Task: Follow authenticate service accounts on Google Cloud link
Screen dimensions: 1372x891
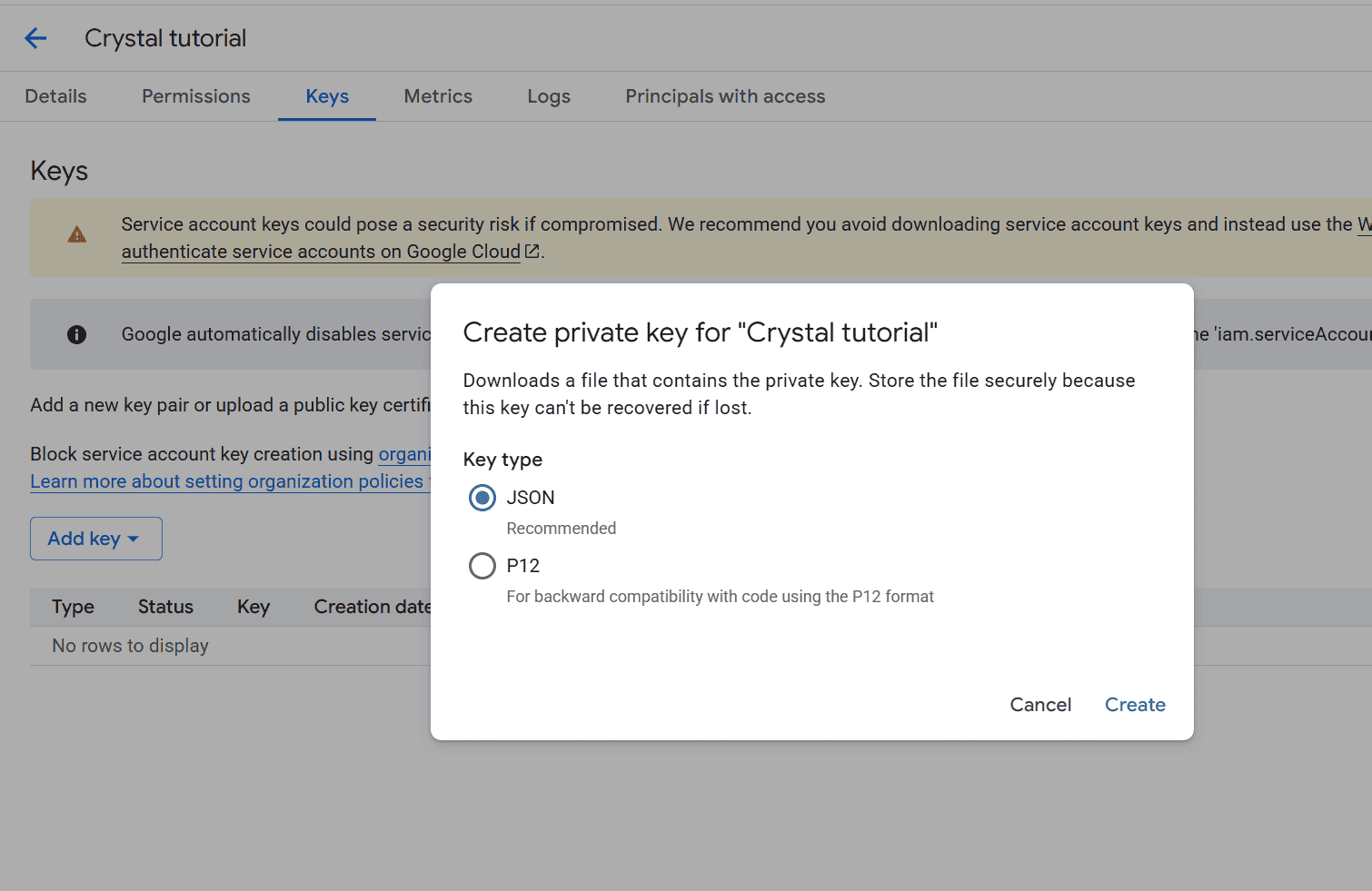Action: [321, 252]
